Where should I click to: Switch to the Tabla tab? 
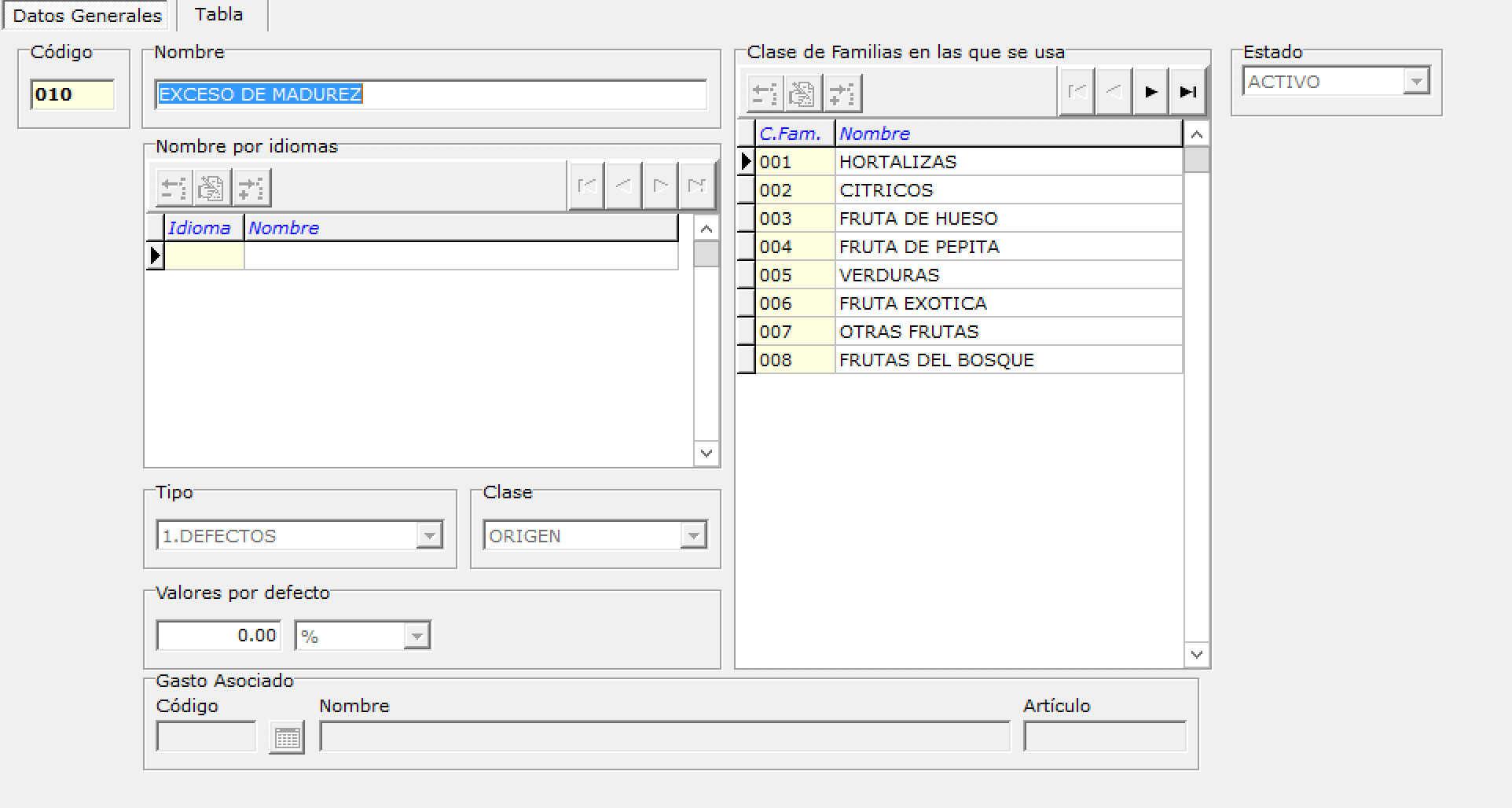tap(219, 15)
